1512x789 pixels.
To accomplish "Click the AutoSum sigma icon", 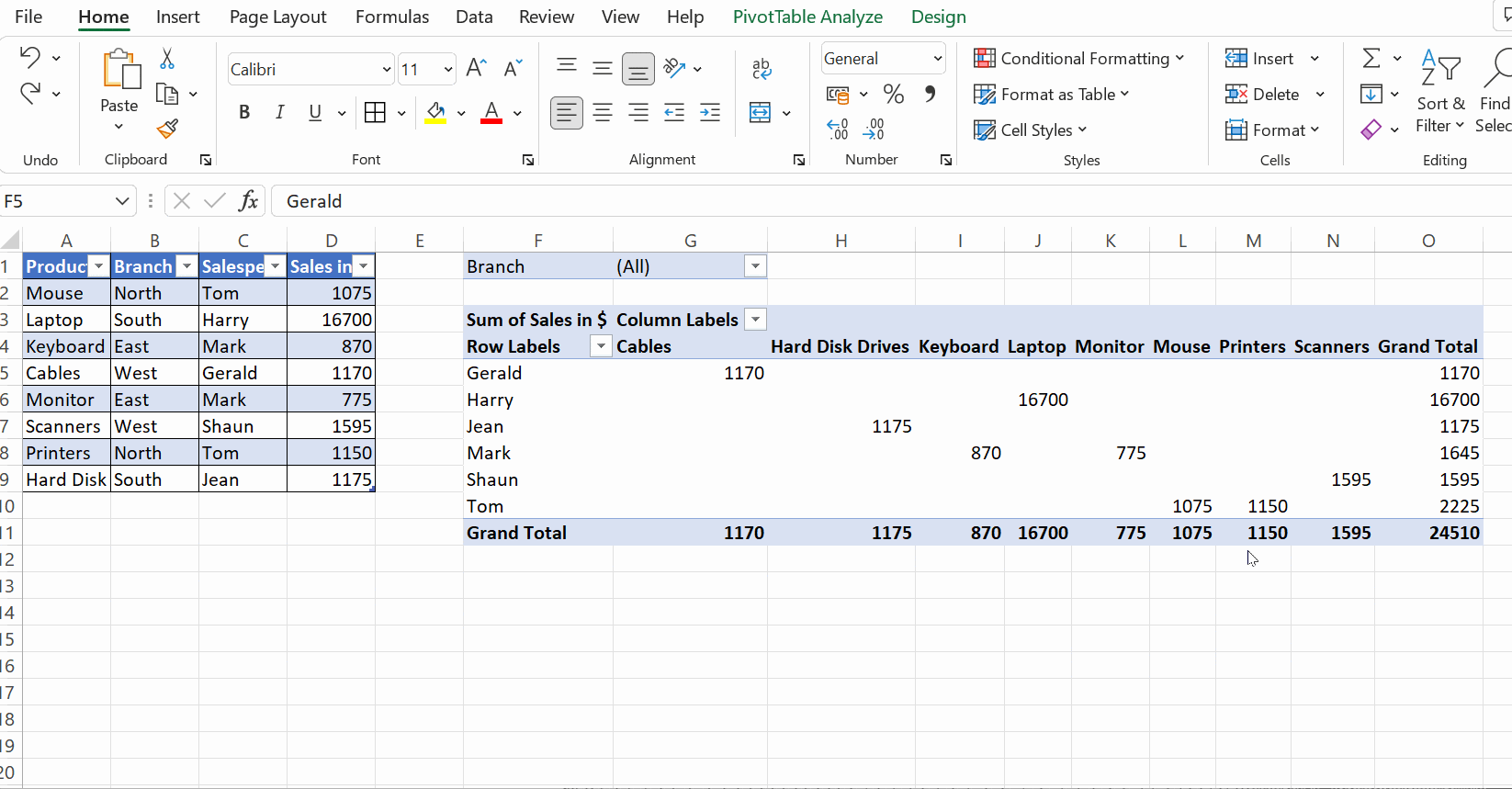I will coord(1371,59).
